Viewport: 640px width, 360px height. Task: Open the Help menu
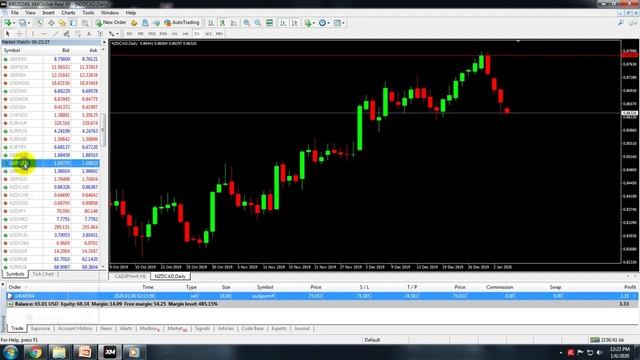click(x=131, y=13)
